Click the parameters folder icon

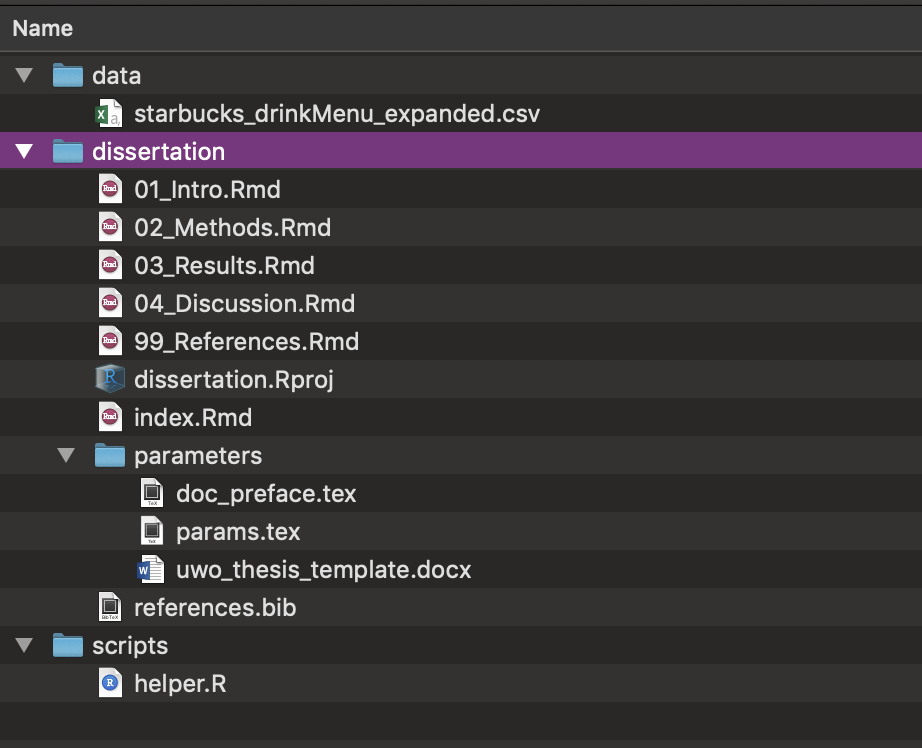(110, 456)
